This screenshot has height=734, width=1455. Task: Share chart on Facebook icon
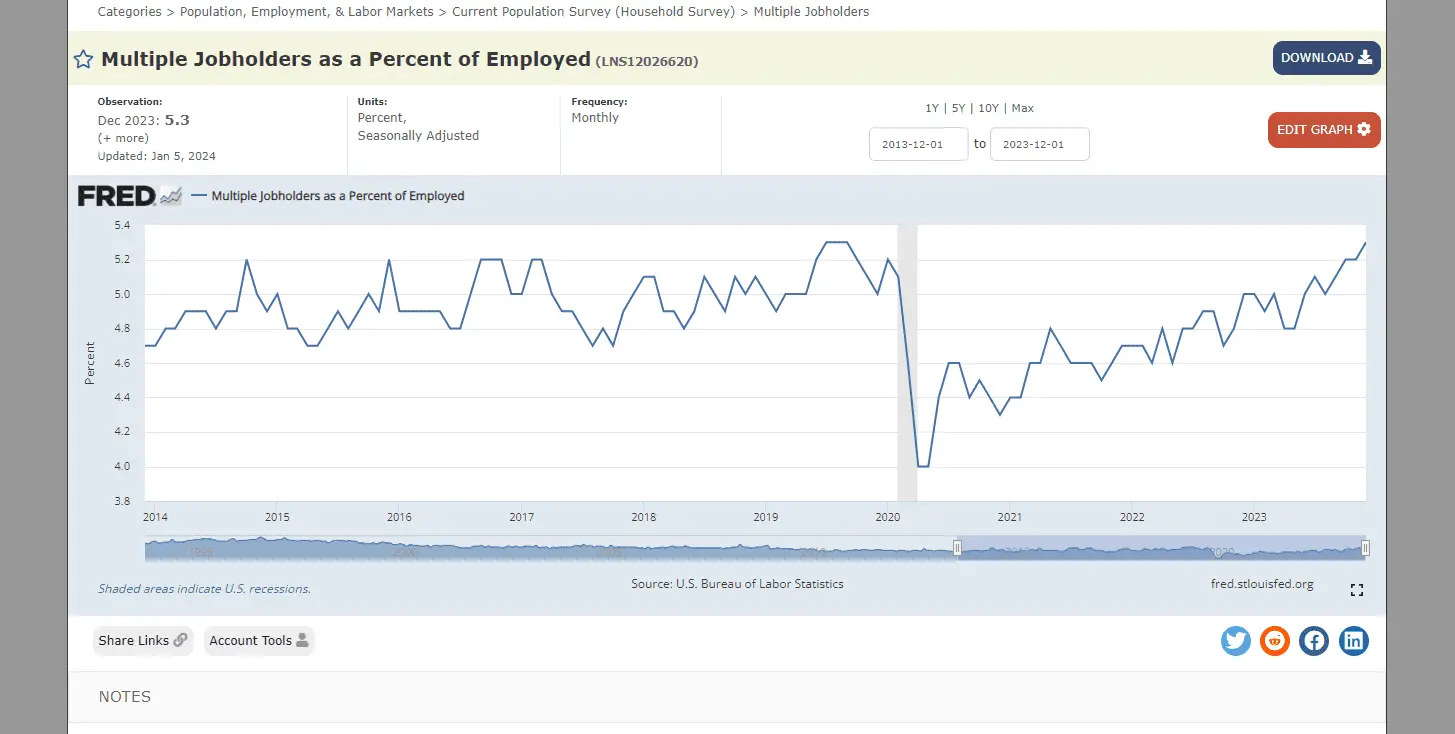point(1314,641)
